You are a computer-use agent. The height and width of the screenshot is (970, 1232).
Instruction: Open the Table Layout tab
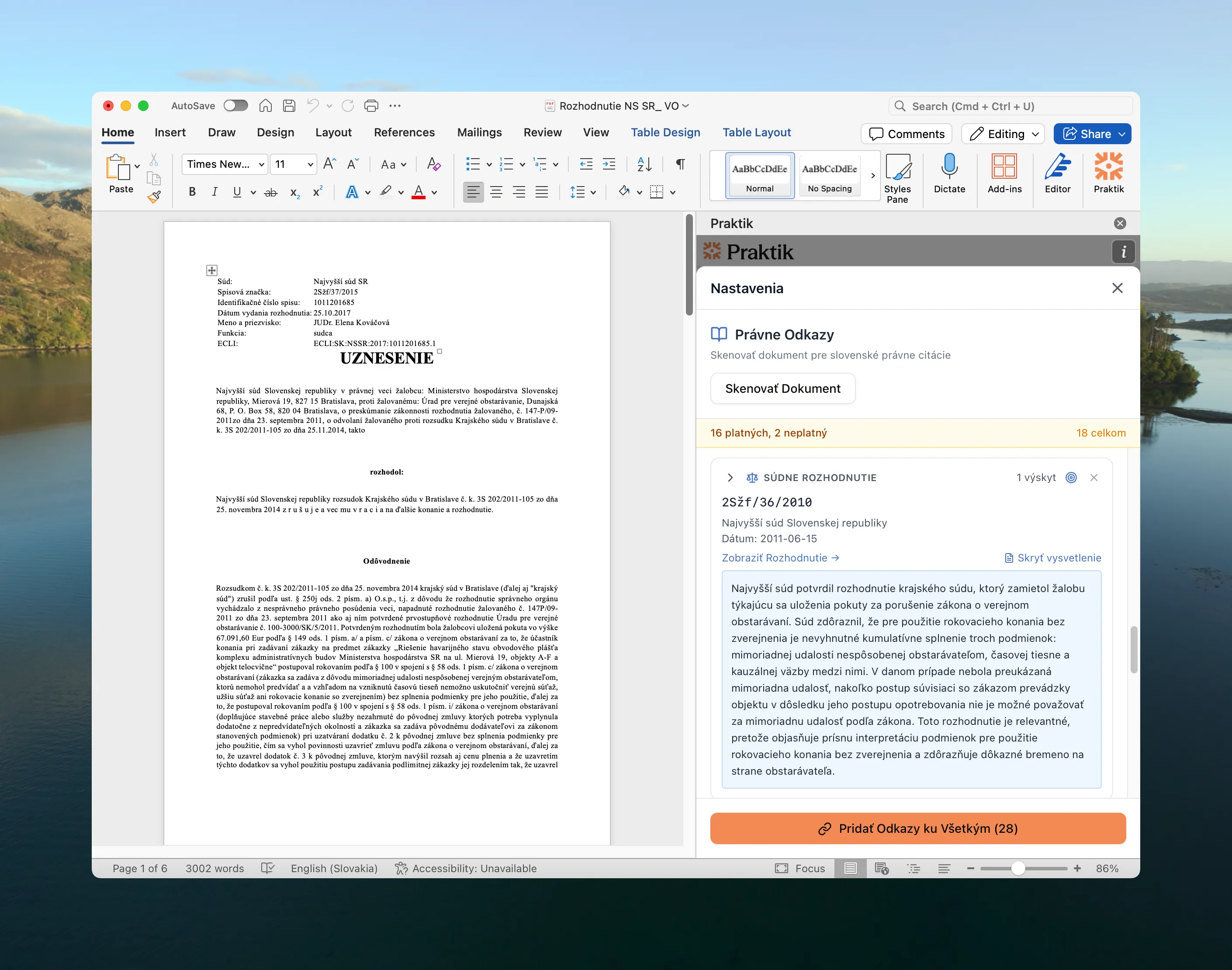click(756, 132)
